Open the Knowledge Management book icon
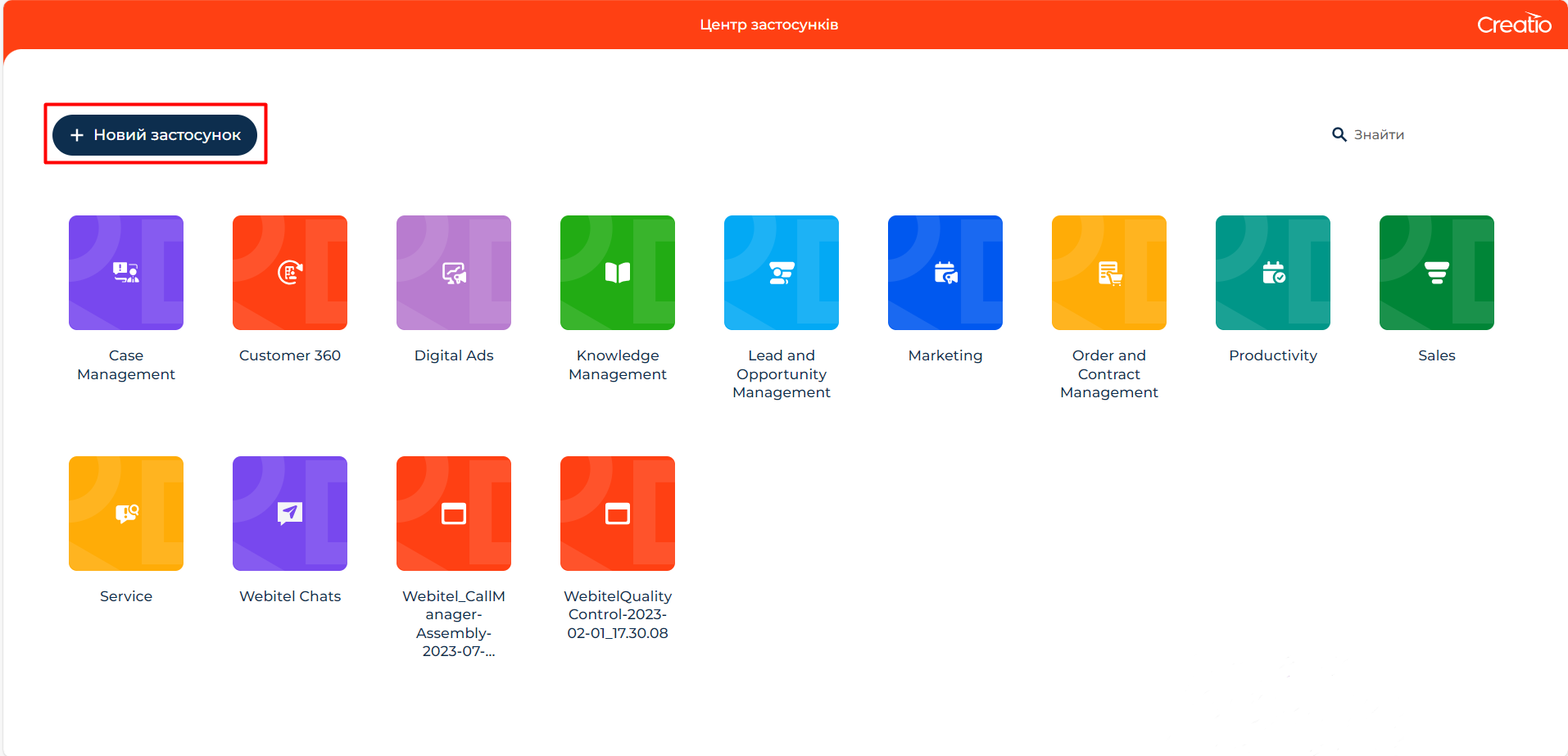This screenshot has width=1568, height=756. [618, 273]
